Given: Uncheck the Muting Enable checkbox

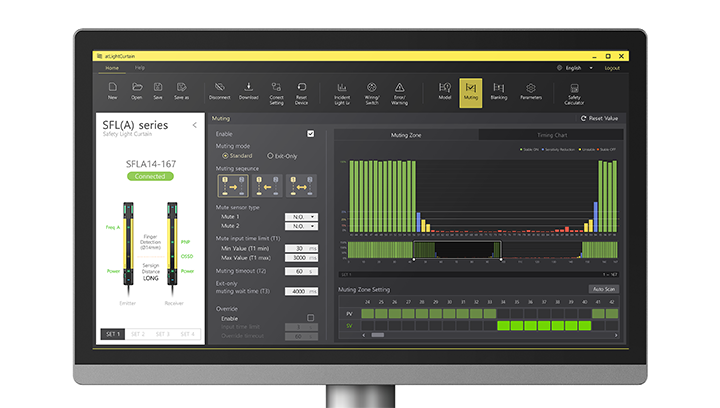Looking at the screenshot, I should [x=310, y=133].
